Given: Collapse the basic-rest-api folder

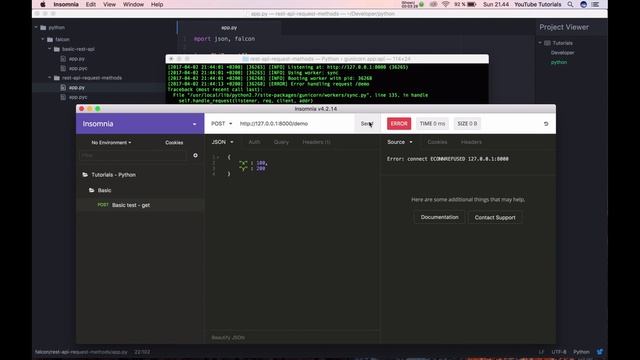Looking at the screenshot, I should pos(50,49).
